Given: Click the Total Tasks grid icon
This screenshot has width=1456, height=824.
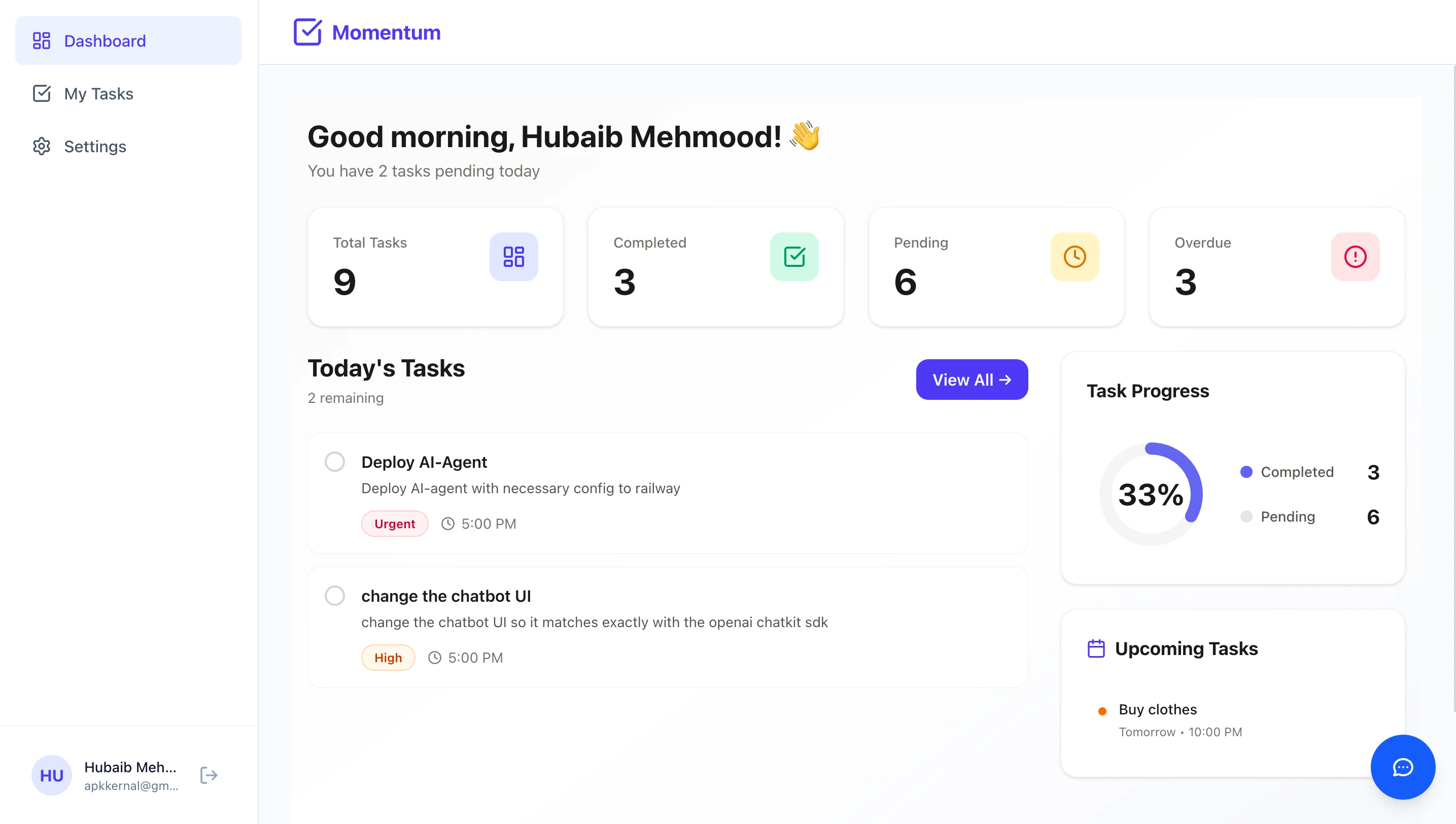Looking at the screenshot, I should coord(513,256).
